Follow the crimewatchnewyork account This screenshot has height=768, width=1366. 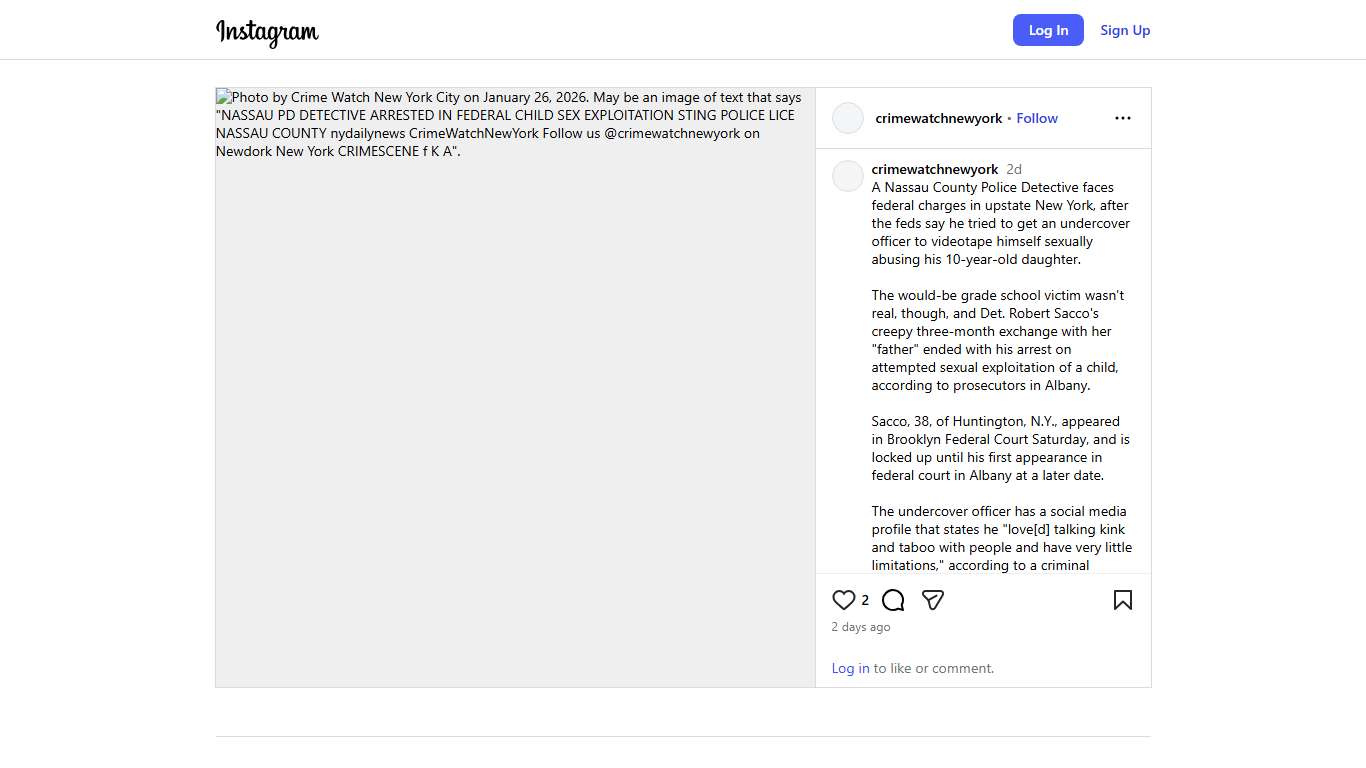tap(1037, 118)
